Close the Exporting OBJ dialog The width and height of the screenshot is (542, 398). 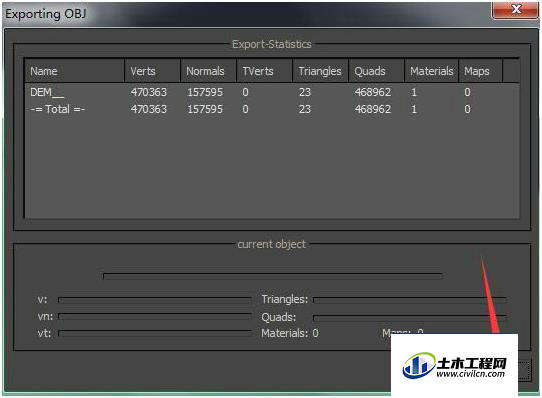516,10
